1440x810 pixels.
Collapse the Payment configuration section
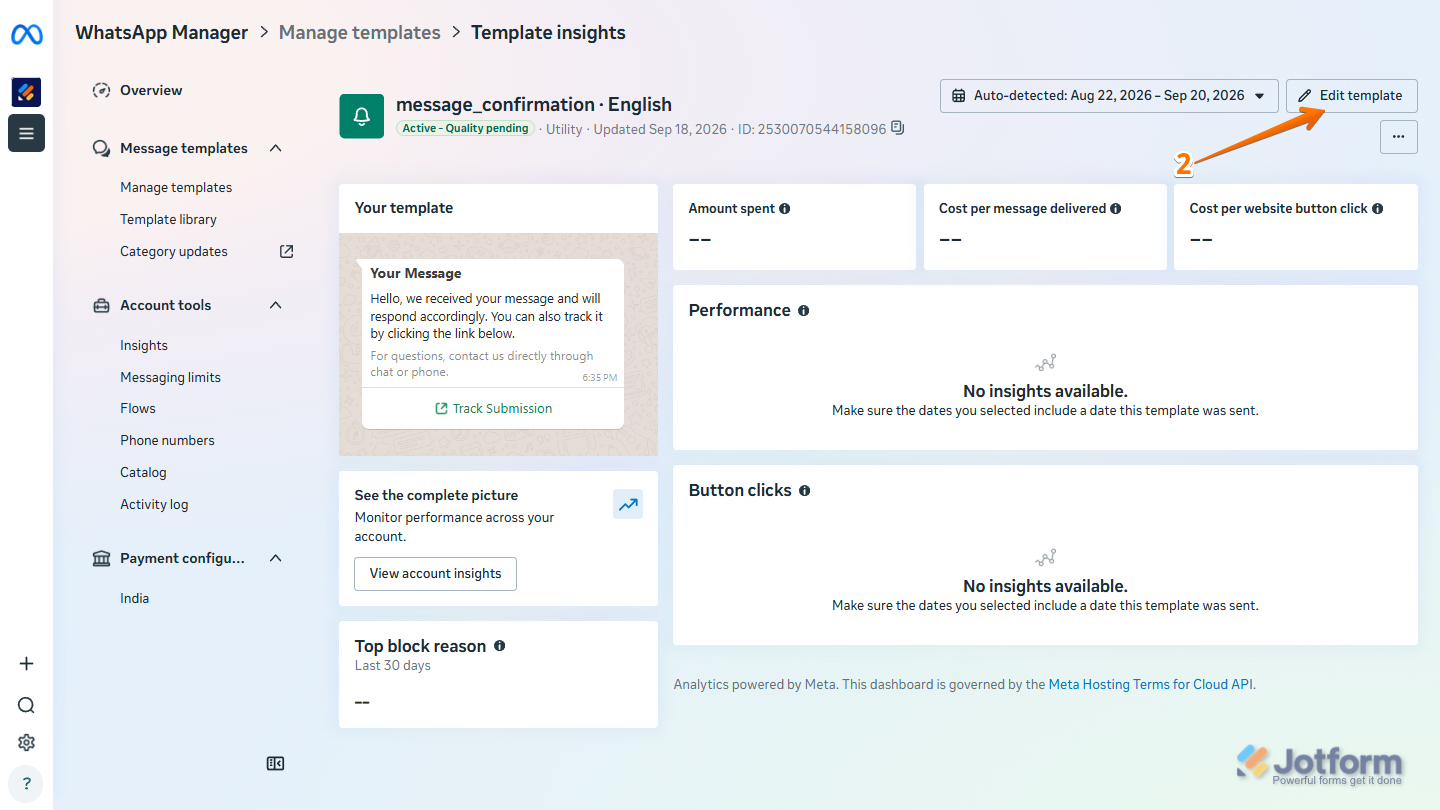tap(276, 558)
